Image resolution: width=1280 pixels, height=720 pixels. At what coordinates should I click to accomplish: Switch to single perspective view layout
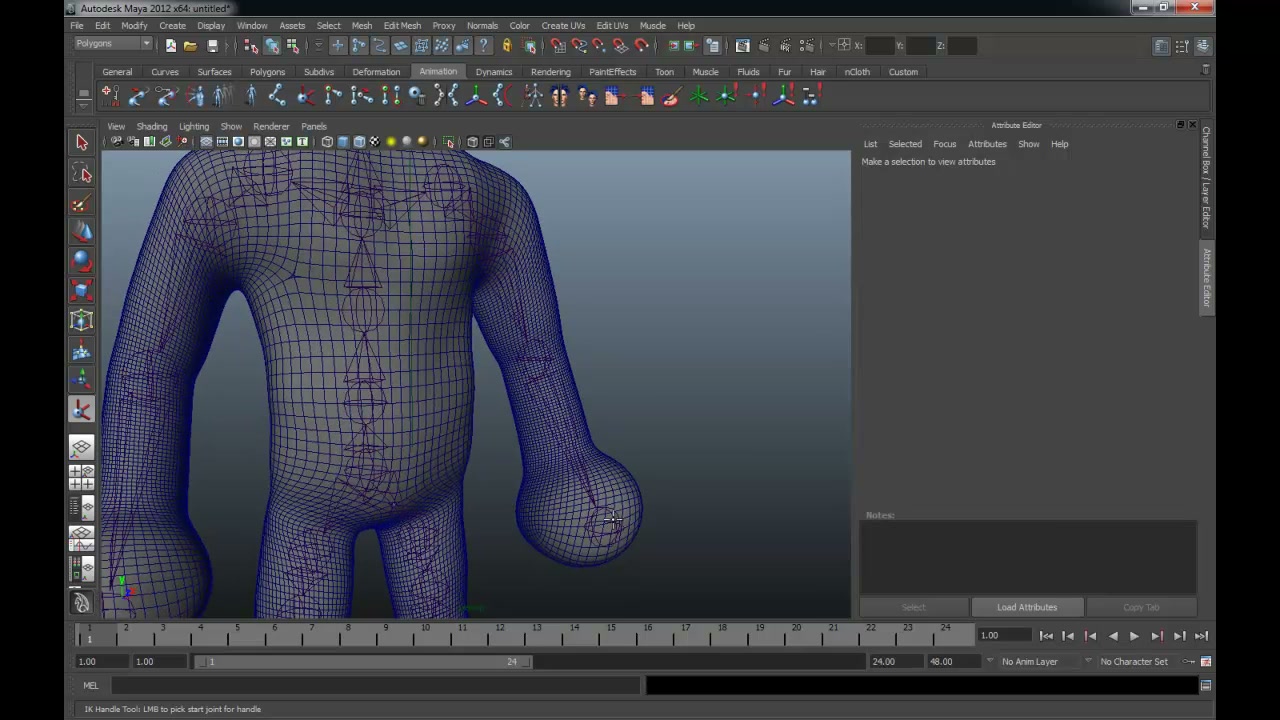coord(82,447)
